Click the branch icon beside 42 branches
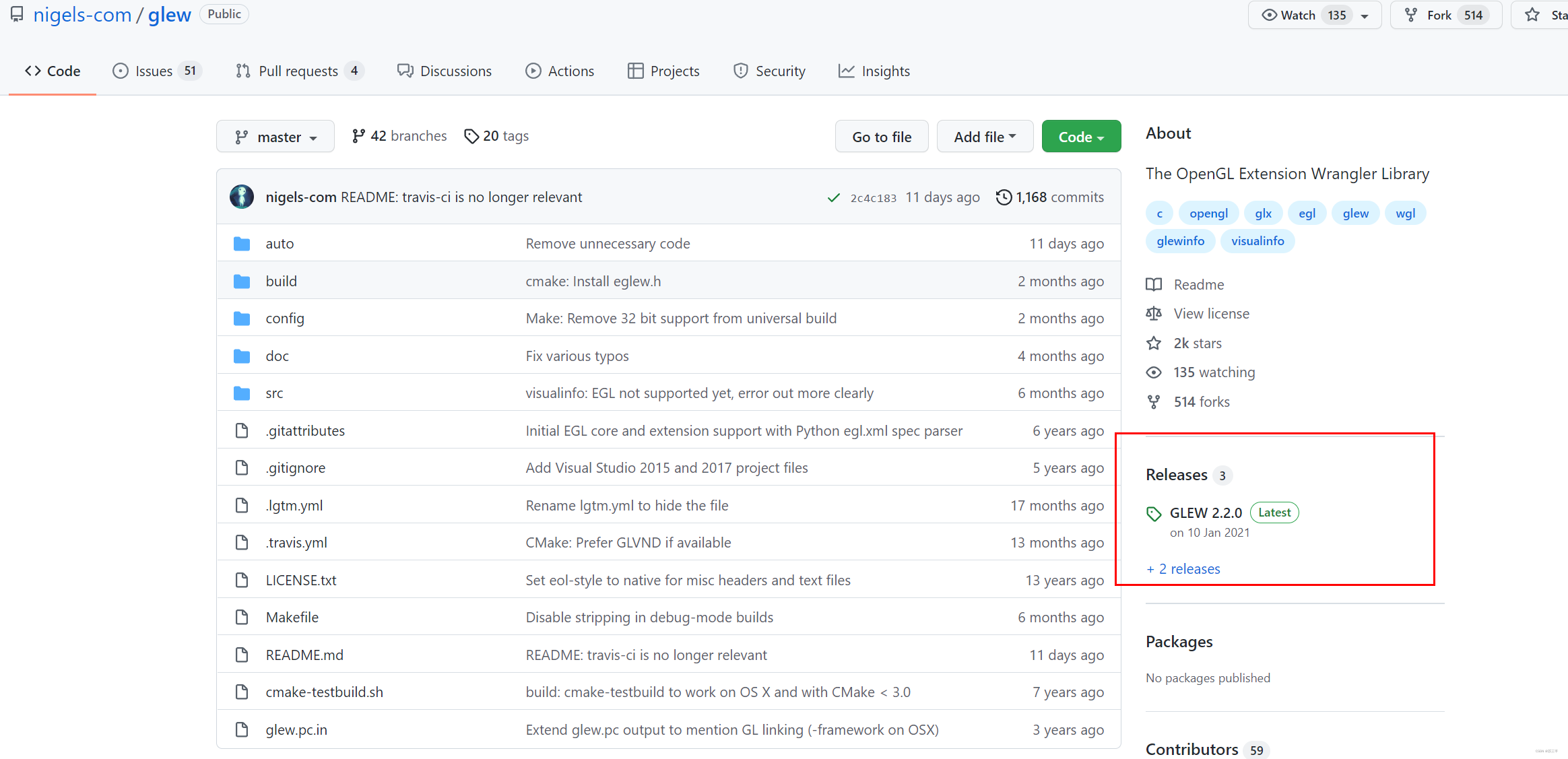The height and width of the screenshot is (759, 1568). pyautogui.click(x=358, y=136)
